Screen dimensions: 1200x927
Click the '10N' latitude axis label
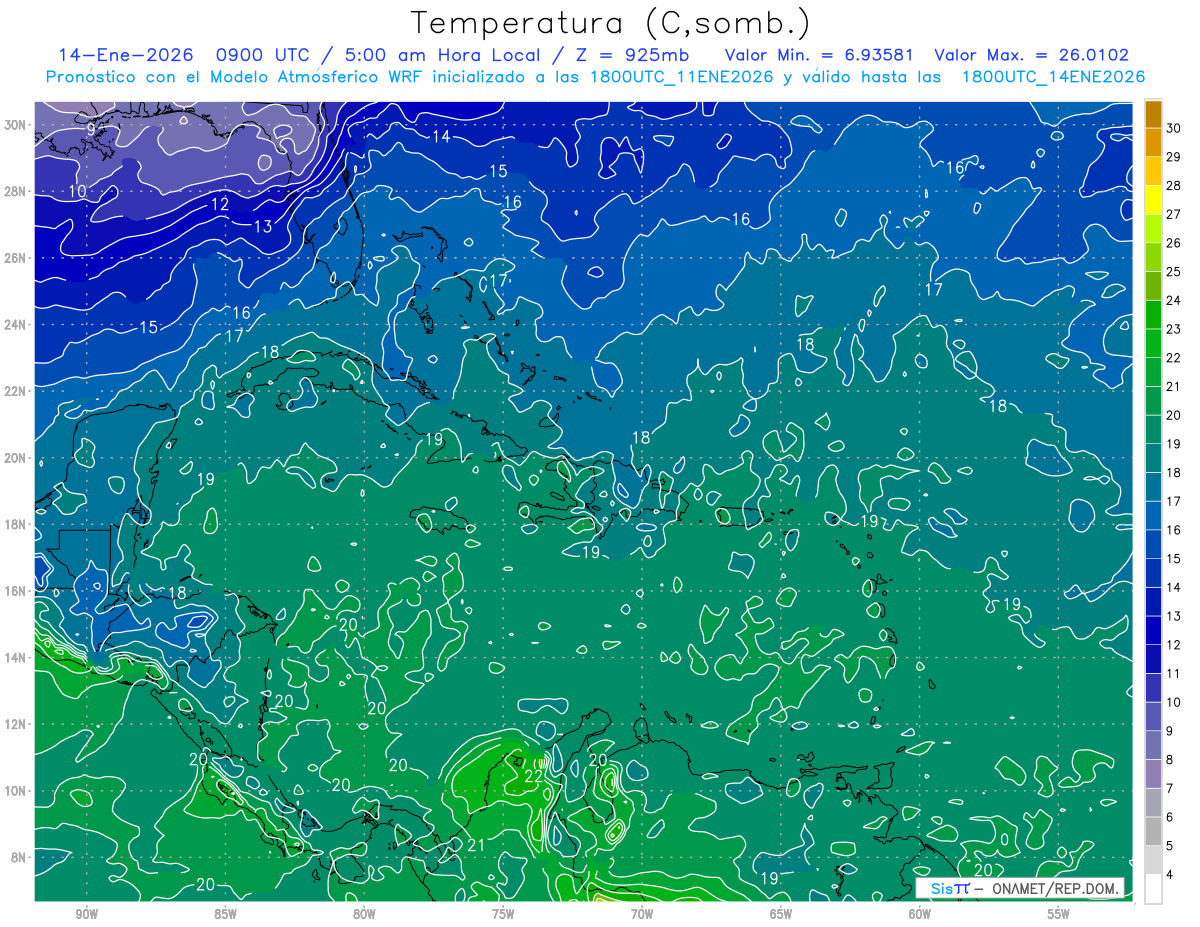(x=16, y=790)
